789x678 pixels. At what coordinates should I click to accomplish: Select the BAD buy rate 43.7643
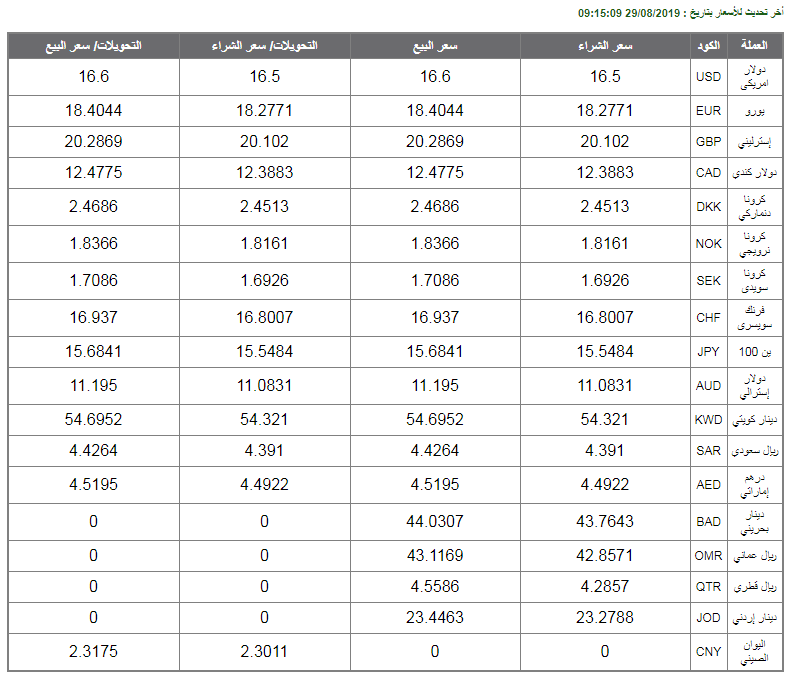[605, 521]
